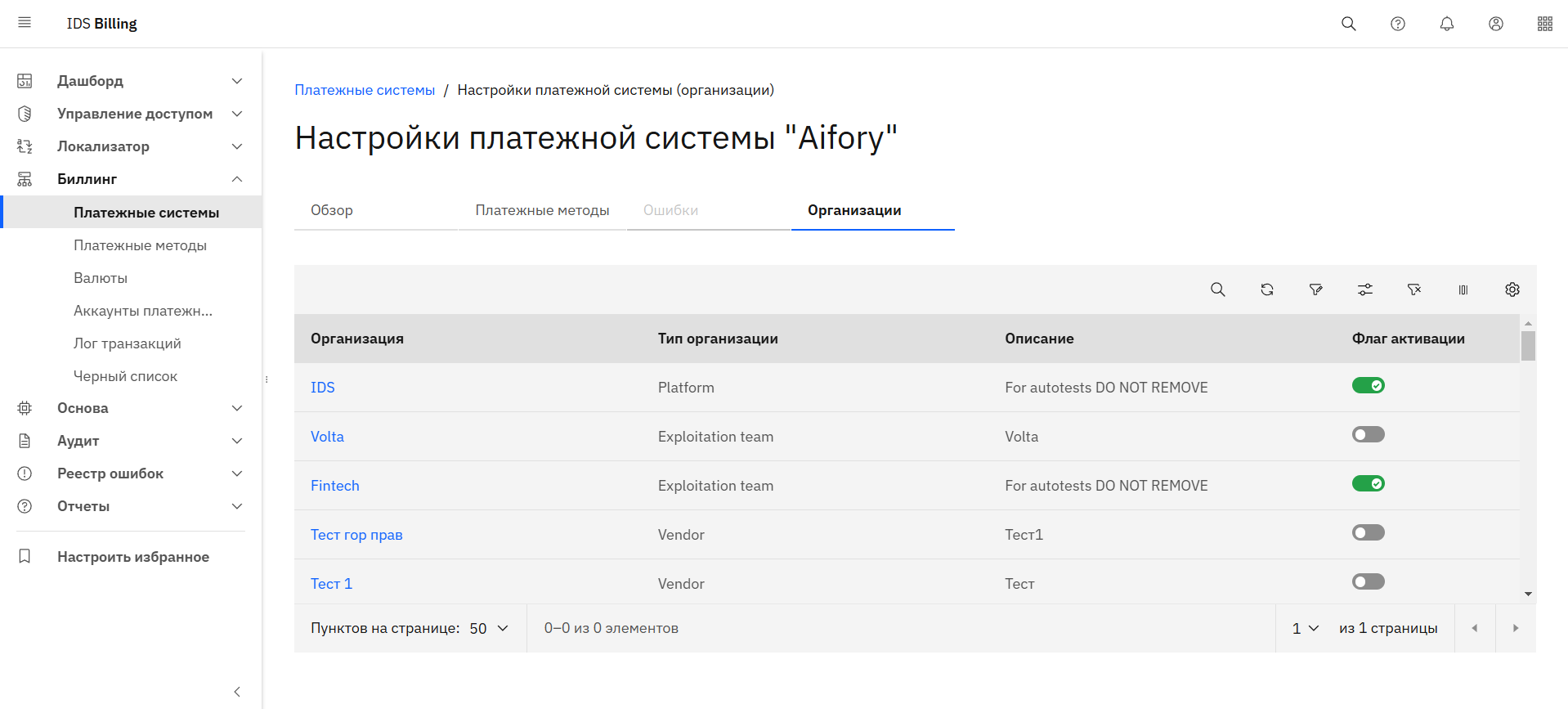Image resolution: width=1568 pixels, height=709 pixels.
Task: Open the app switcher grid icon
Action: [1544, 24]
